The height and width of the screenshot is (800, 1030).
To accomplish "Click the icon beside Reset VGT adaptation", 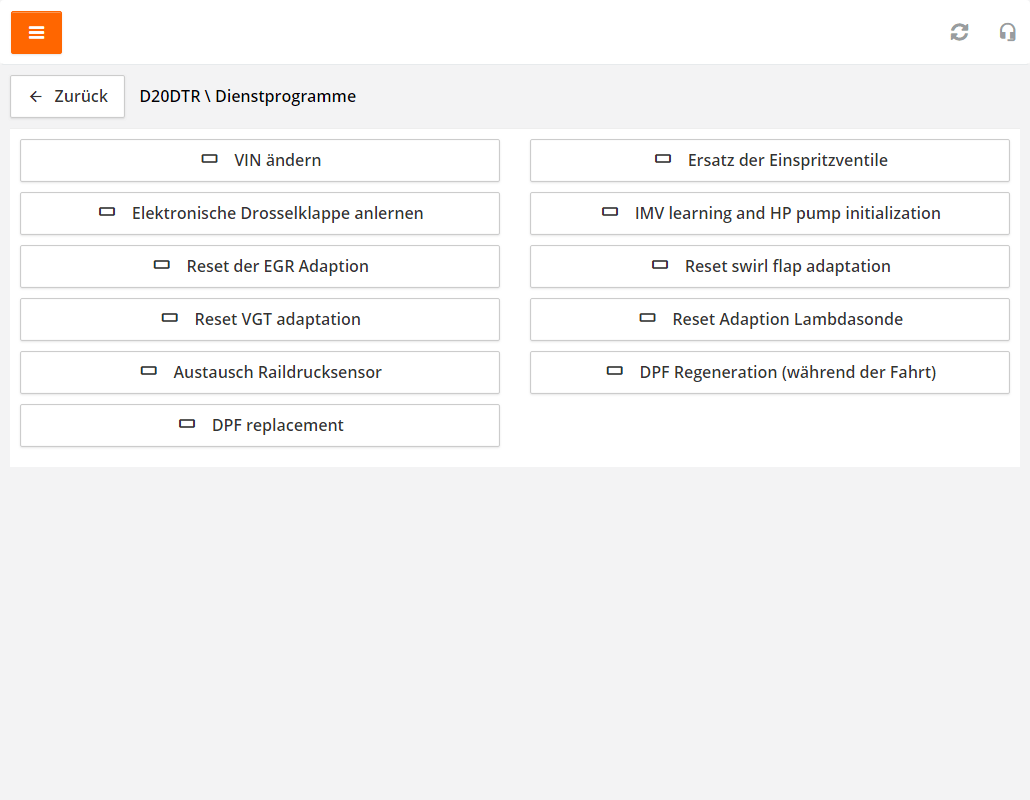I will click(x=170, y=318).
